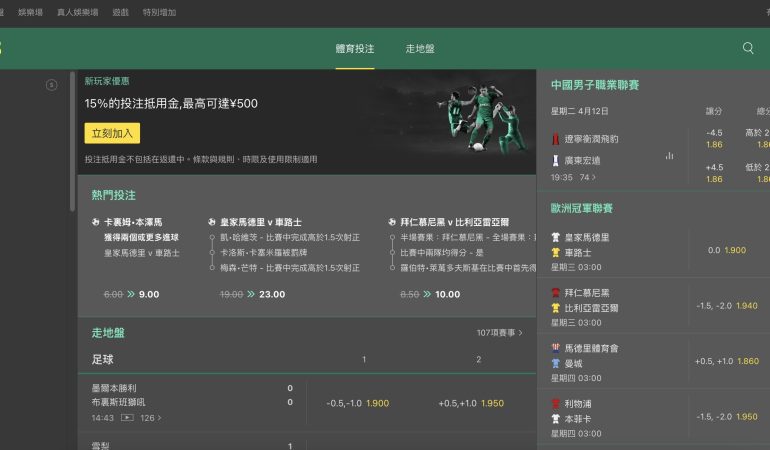This screenshot has height=450, width=770.
Task: Click the Liaoning team red jersey icon
Action: pyautogui.click(x=556, y=139)
